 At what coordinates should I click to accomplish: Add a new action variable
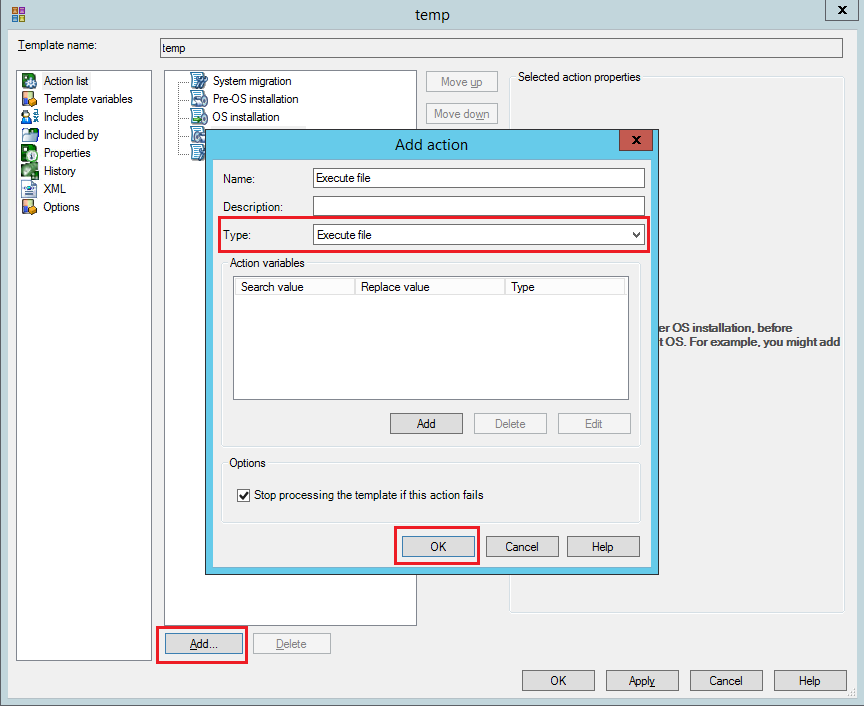coord(426,423)
